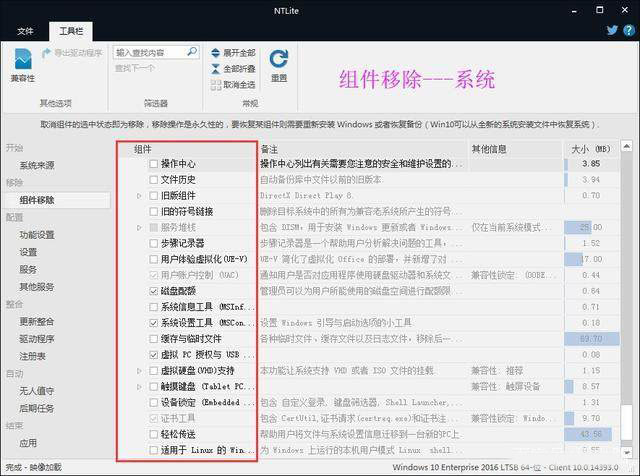
Task: Click 查找下一个 button
Action: click(x=135, y=68)
